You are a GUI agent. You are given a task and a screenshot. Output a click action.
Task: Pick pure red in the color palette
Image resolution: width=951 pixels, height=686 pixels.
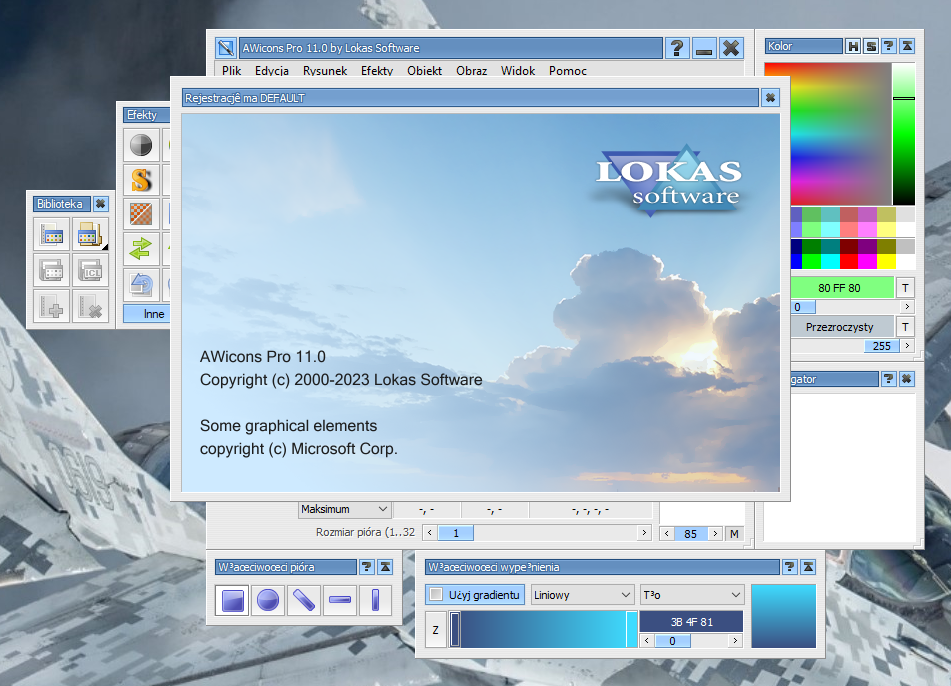[849, 261]
